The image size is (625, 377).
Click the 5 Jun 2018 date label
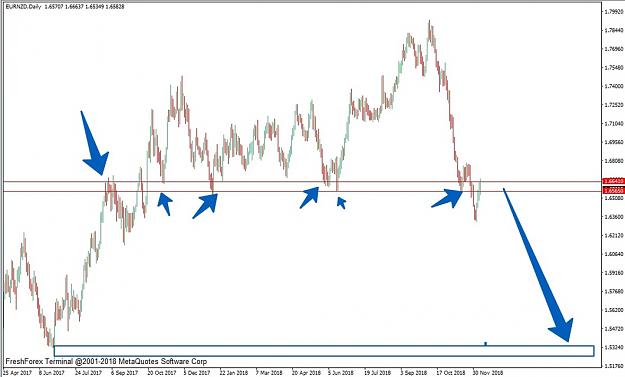(341, 373)
